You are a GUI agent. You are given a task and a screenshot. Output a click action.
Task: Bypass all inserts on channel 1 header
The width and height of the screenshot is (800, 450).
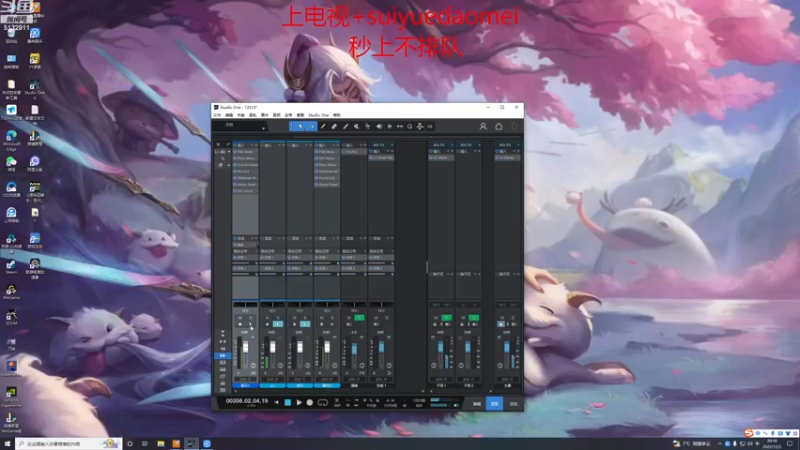click(x=235, y=145)
